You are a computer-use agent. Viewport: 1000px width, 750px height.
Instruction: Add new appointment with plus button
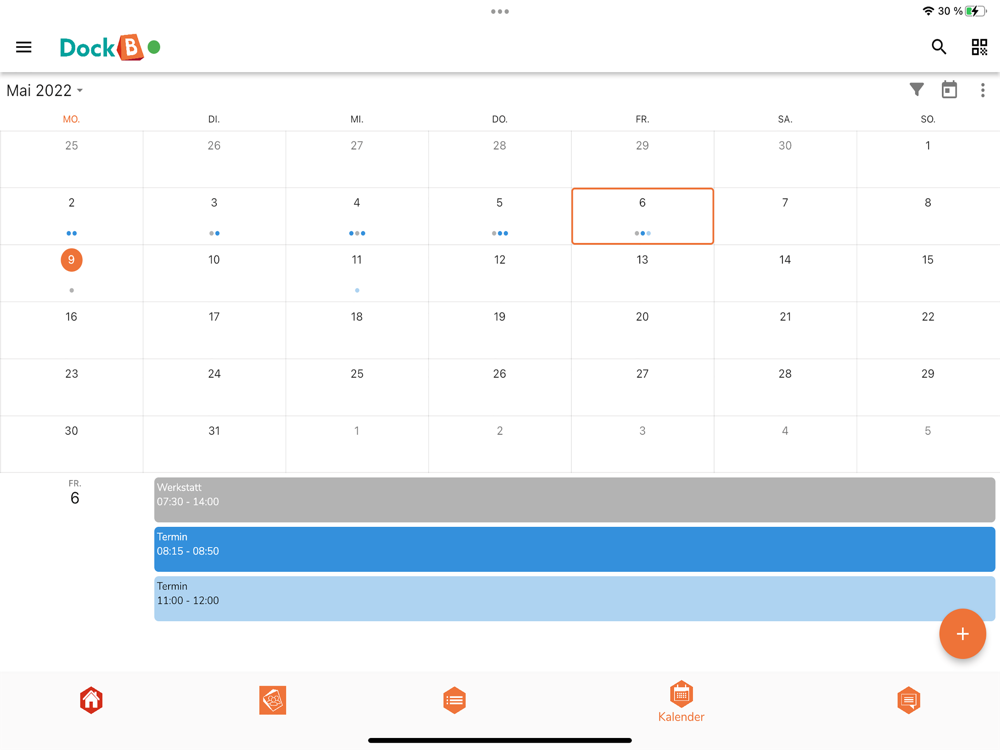point(962,633)
